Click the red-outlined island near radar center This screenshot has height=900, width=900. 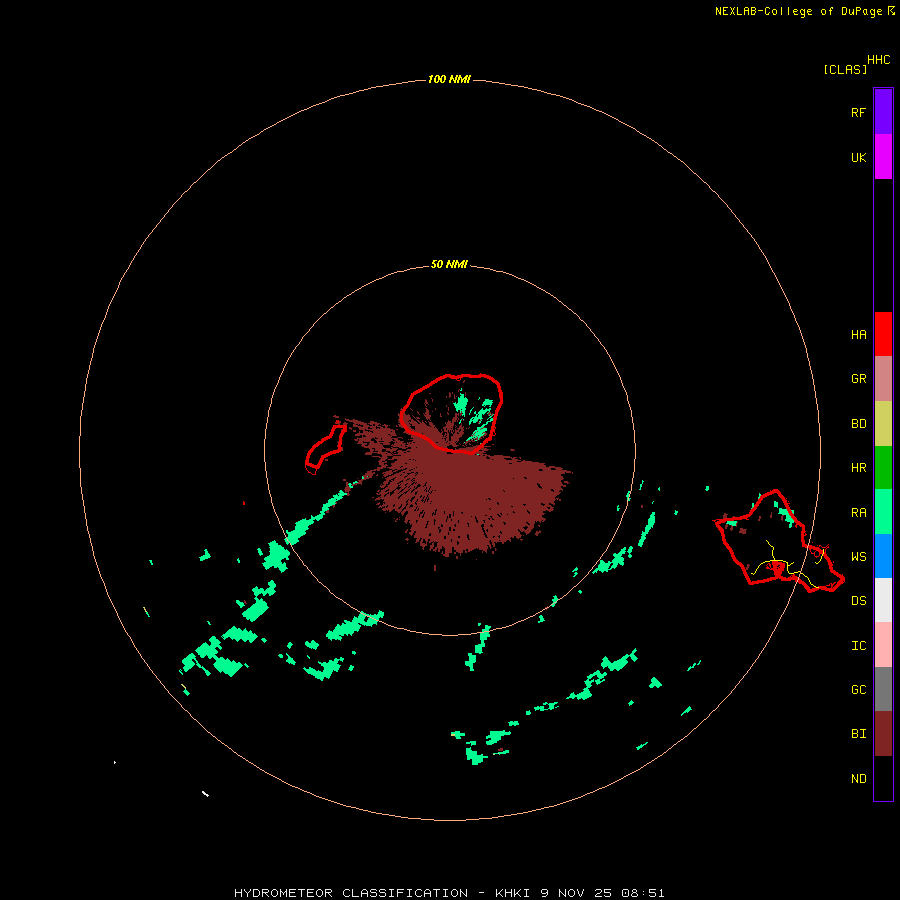[451, 413]
